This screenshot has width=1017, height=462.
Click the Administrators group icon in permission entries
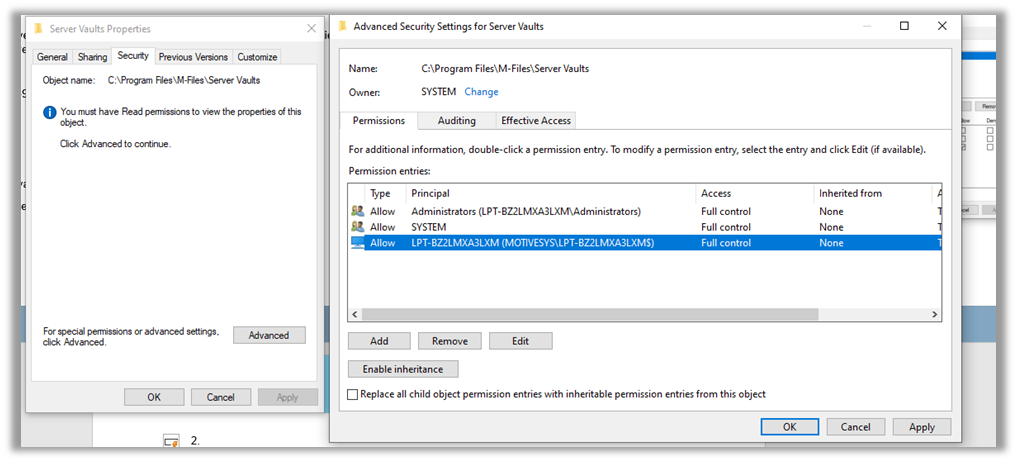pyautogui.click(x=357, y=211)
